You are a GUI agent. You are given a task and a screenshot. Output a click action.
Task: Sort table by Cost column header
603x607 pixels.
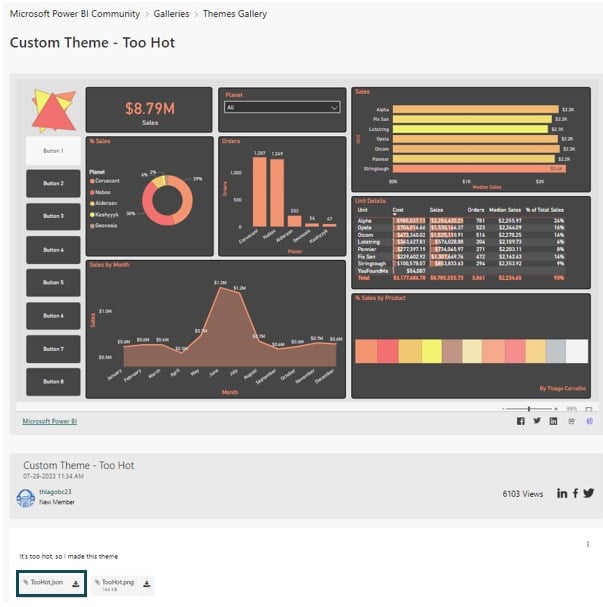click(x=398, y=210)
